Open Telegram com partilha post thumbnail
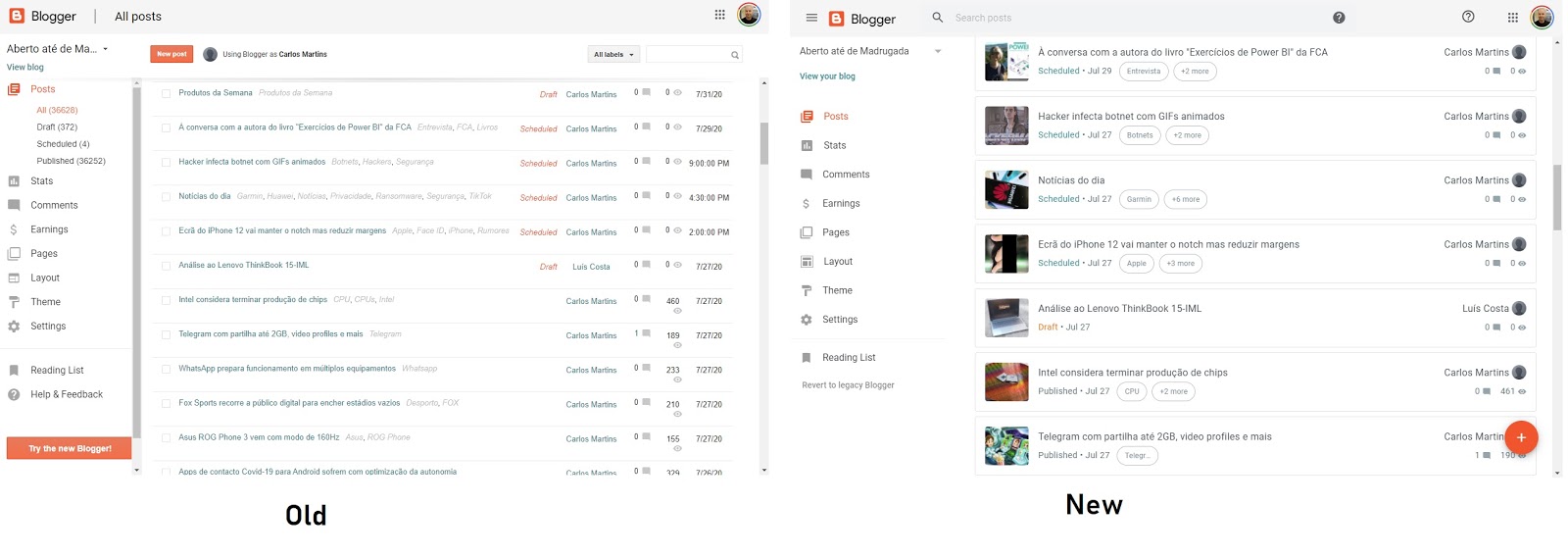This screenshot has width=1568, height=556. point(1006,446)
